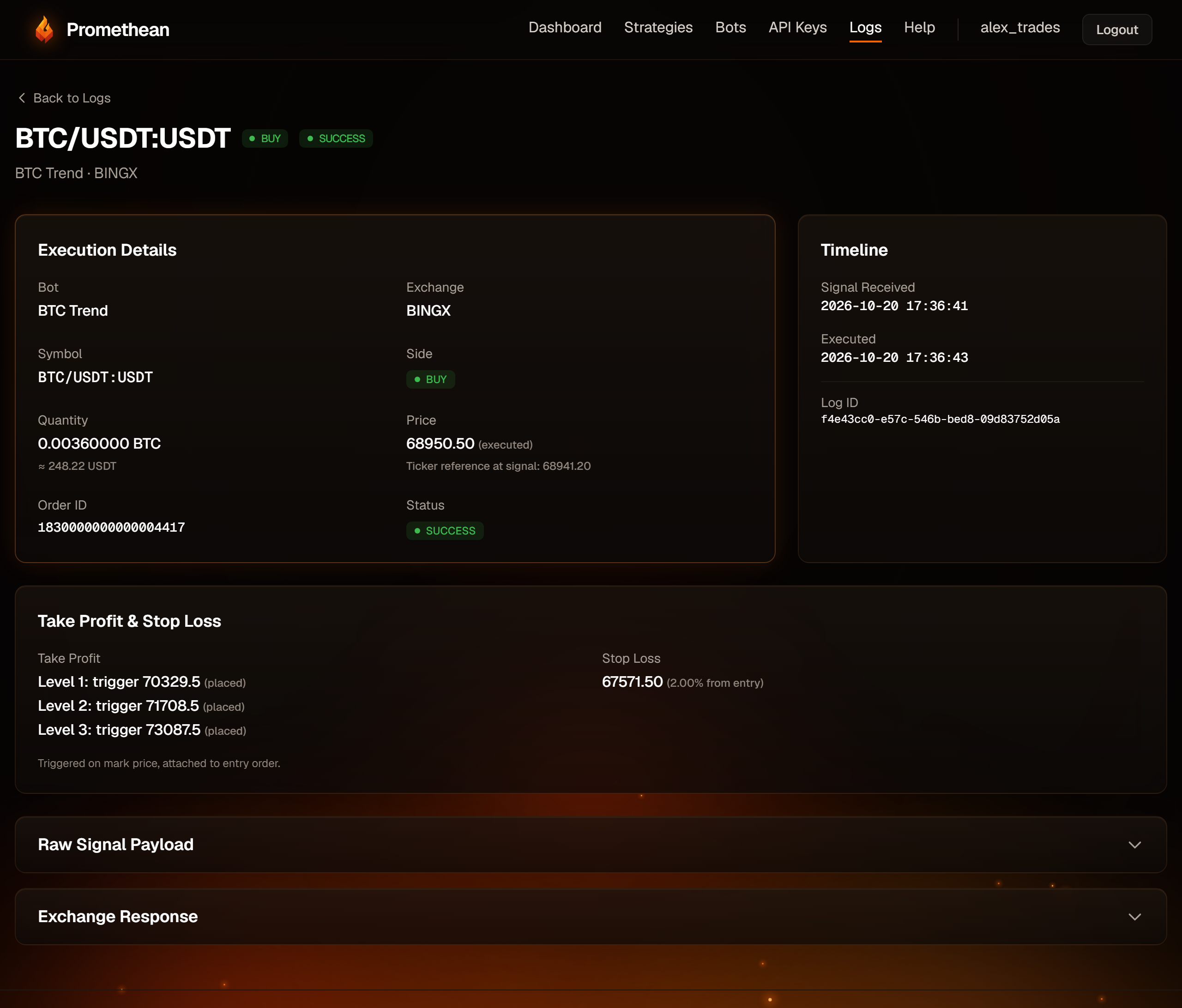
Task: Click the Execution Details heading
Action: pyautogui.click(x=107, y=250)
